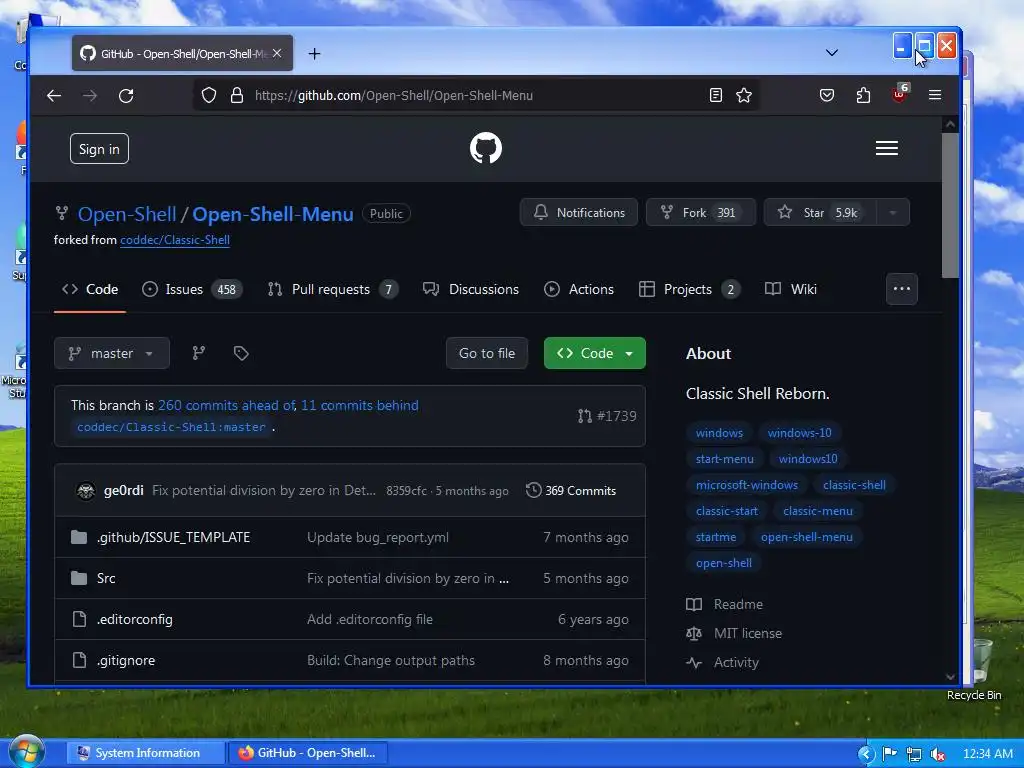Star the repository with Star button

[820, 212]
